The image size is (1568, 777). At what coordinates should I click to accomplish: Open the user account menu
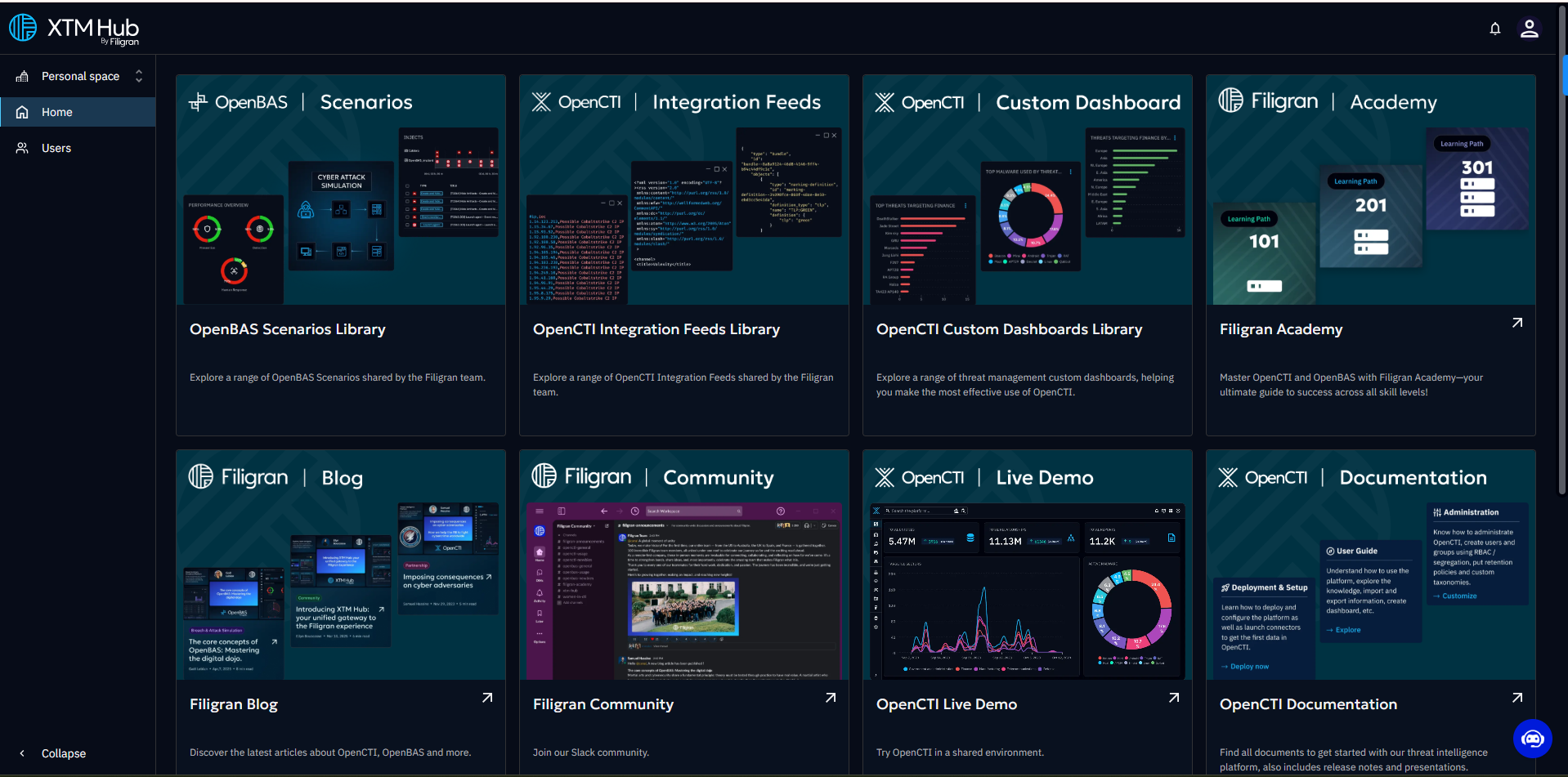[1530, 29]
